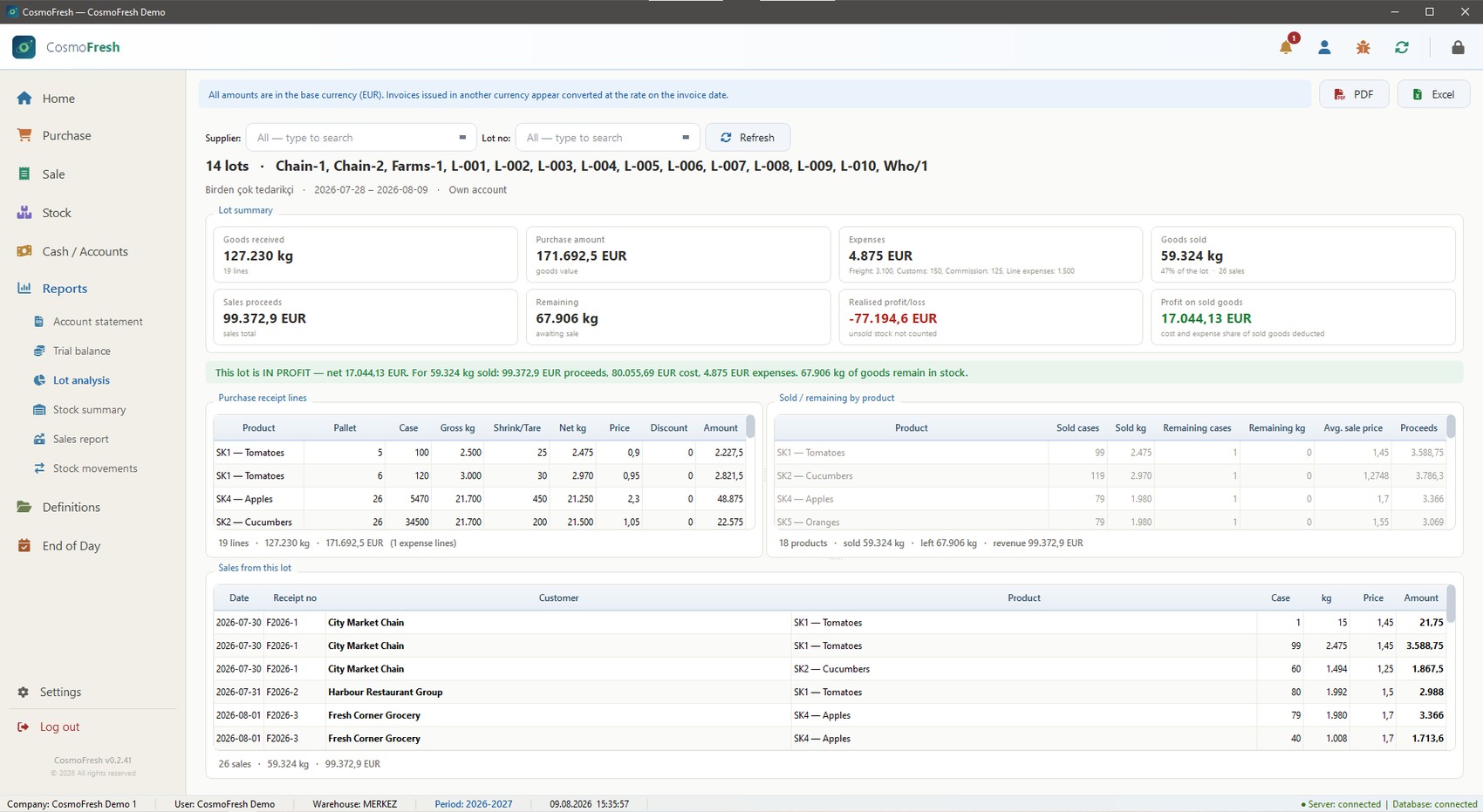Sort sales table by Customer header
Viewport: 1483px width, 812px height.
click(x=558, y=598)
